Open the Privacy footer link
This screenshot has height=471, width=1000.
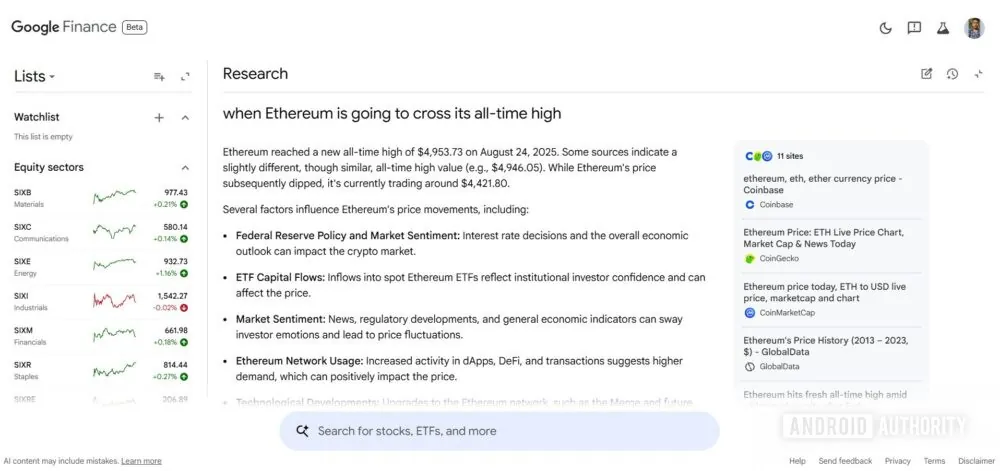tap(897, 461)
